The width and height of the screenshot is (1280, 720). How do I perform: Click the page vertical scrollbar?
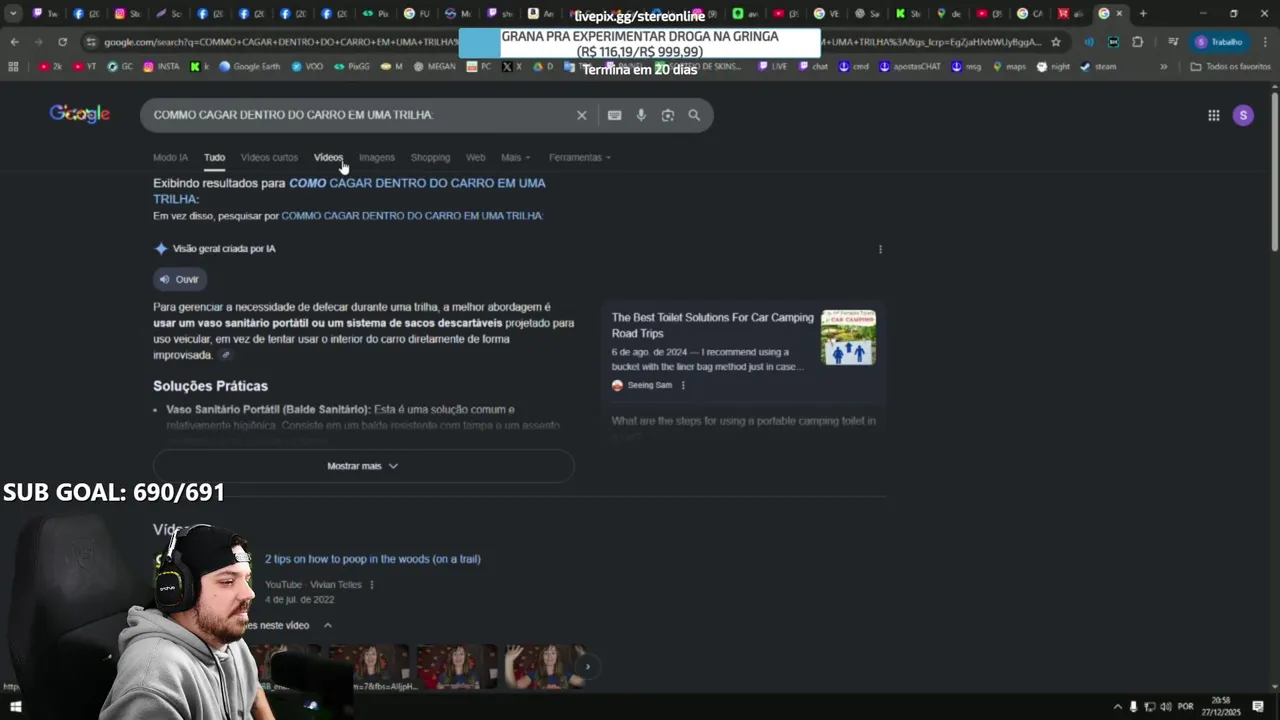pos(1274,170)
